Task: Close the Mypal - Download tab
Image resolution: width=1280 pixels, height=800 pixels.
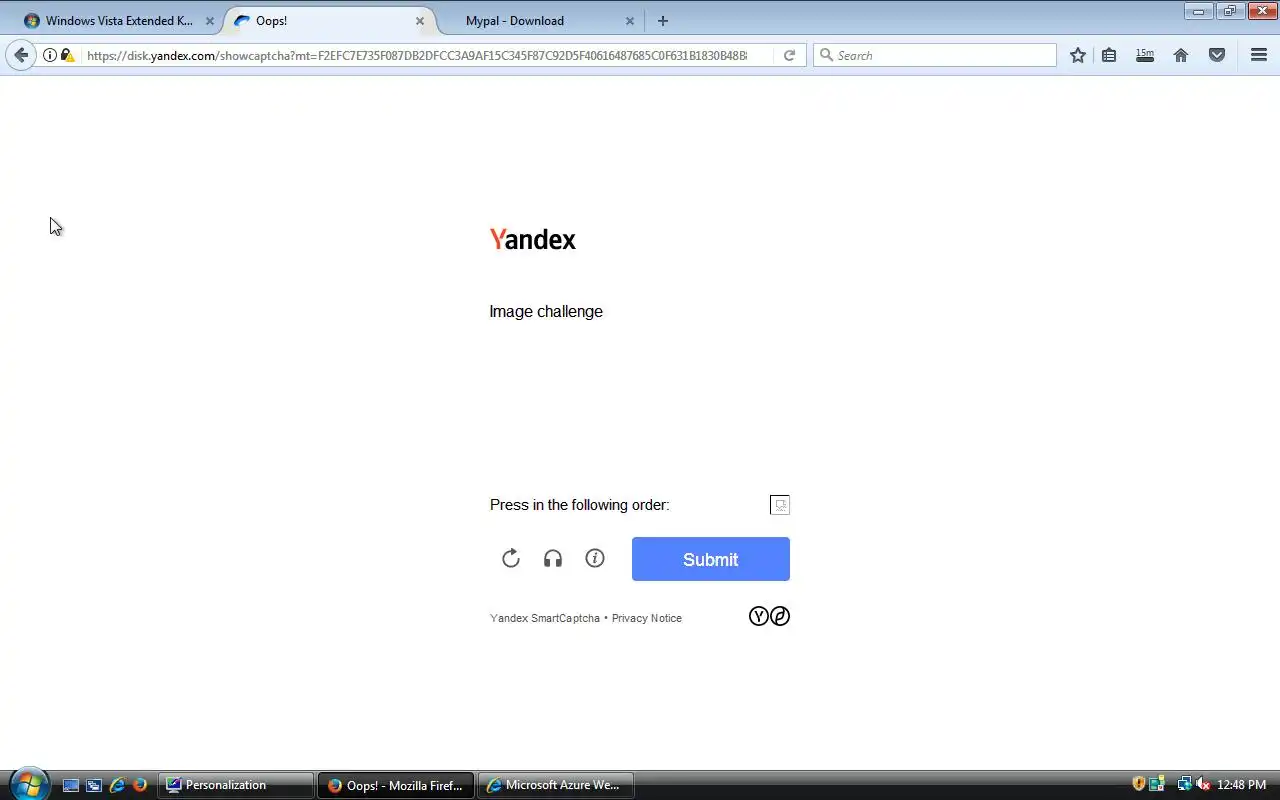Action: pos(630,20)
